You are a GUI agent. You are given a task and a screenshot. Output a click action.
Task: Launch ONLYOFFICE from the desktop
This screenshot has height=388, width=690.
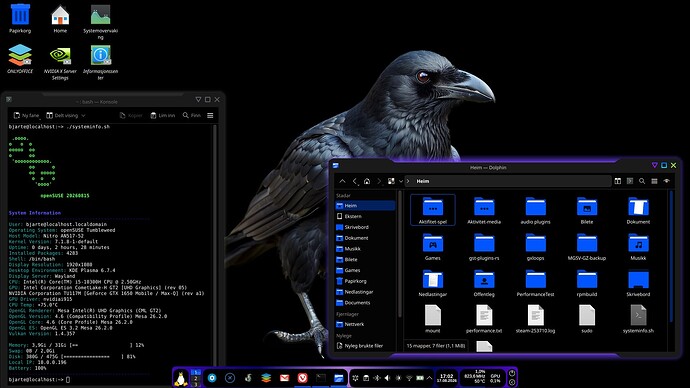coord(20,59)
